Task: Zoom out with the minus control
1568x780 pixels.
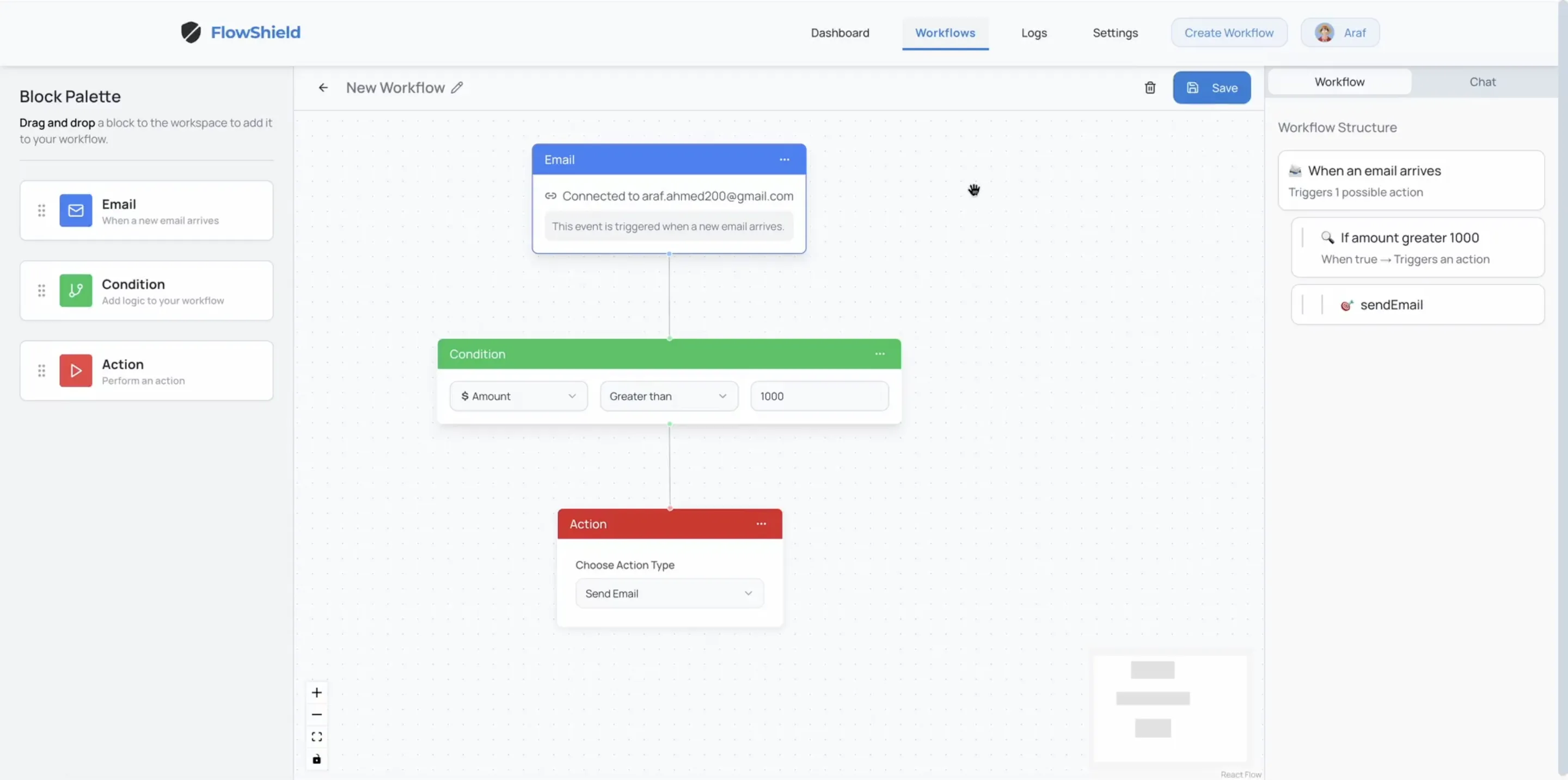Action: pos(316,714)
